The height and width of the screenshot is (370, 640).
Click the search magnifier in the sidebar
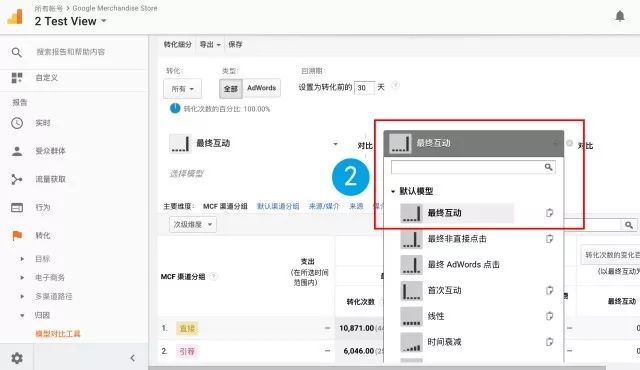17,52
